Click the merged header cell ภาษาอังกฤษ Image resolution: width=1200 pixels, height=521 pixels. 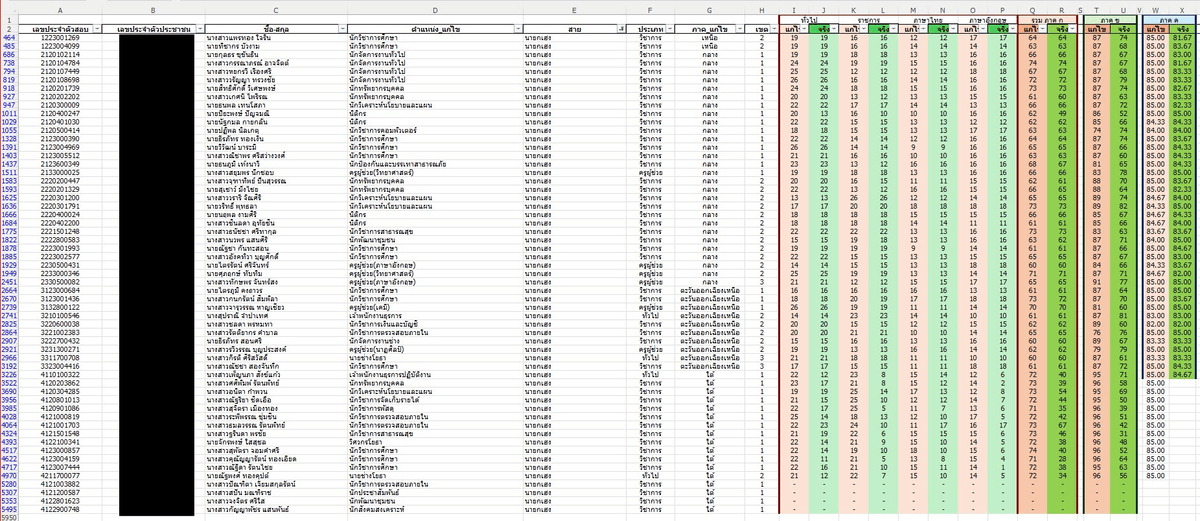pos(989,20)
